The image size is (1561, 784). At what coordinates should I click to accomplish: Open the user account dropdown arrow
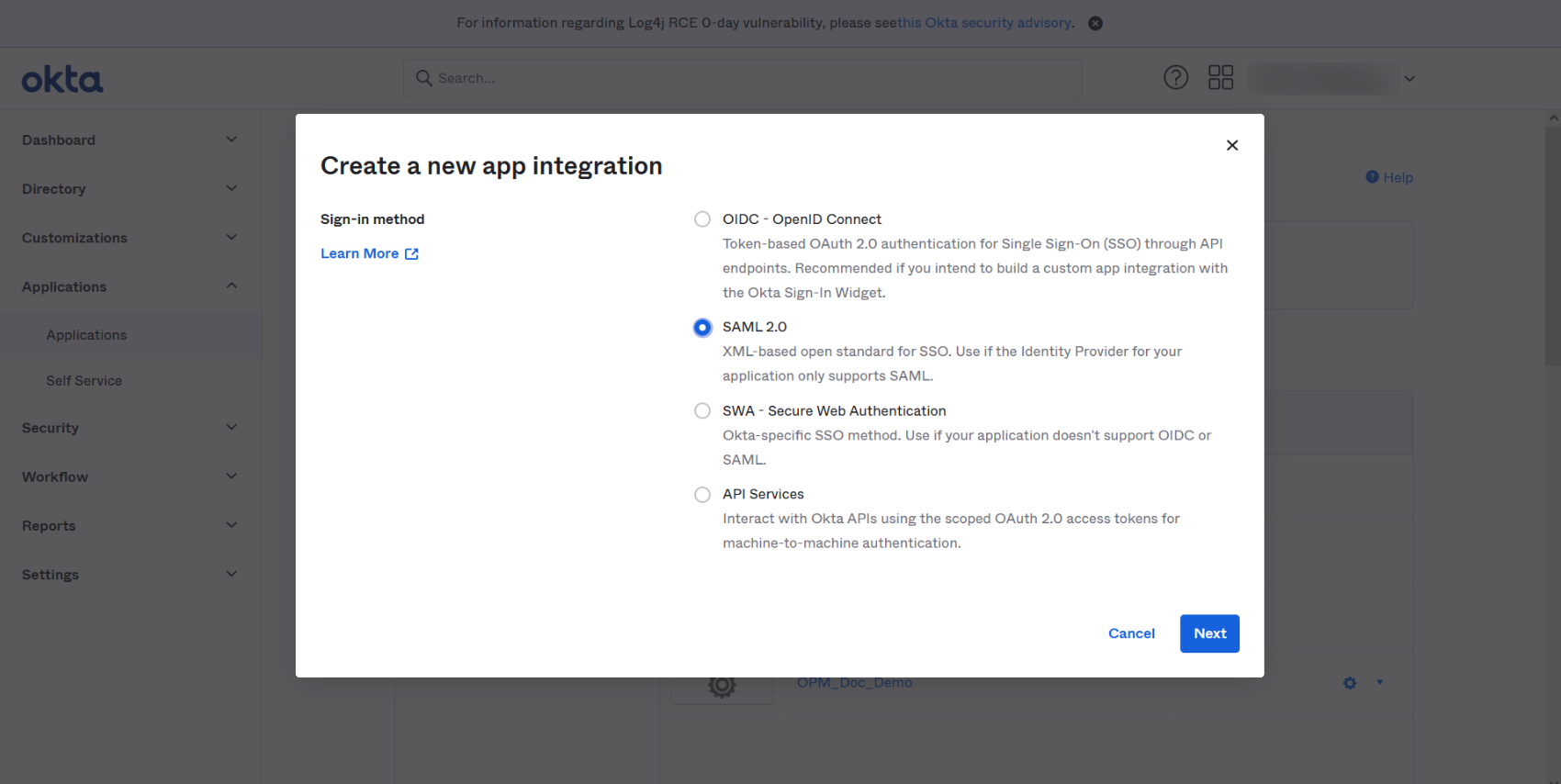click(1409, 79)
